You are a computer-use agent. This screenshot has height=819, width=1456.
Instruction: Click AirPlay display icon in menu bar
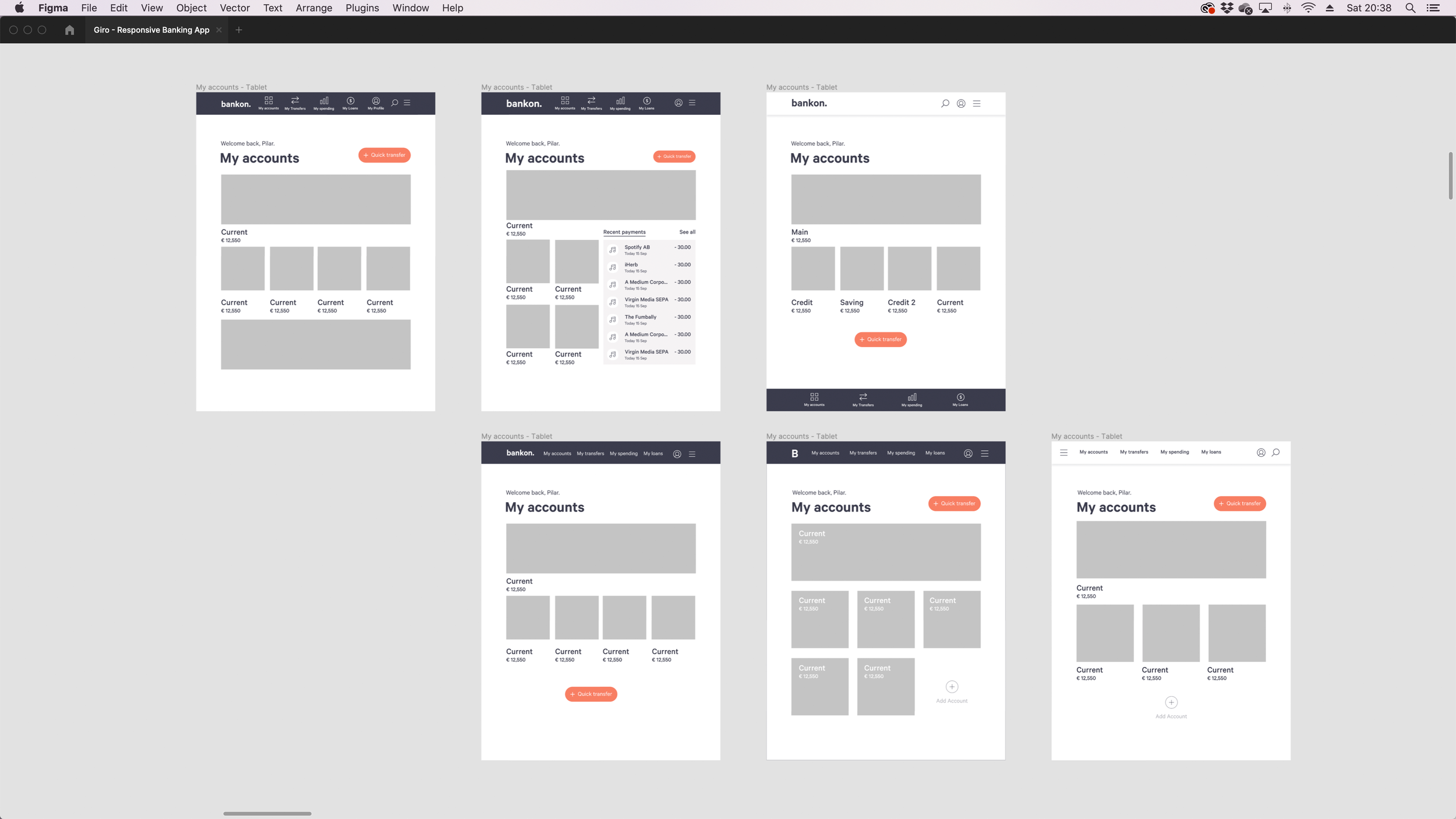pos(1265,8)
